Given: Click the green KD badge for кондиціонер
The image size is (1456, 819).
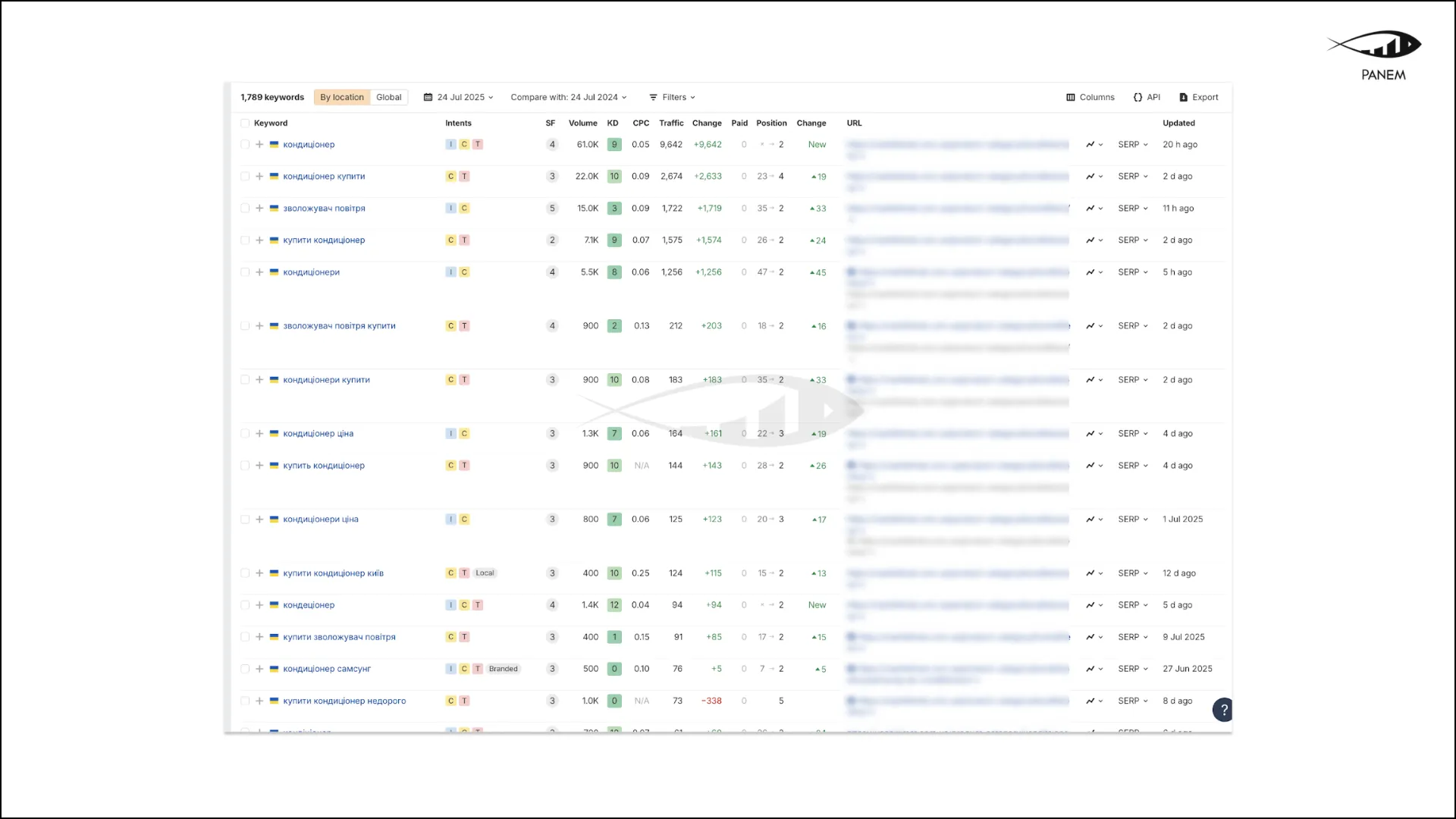Looking at the screenshot, I should pyautogui.click(x=614, y=144).
